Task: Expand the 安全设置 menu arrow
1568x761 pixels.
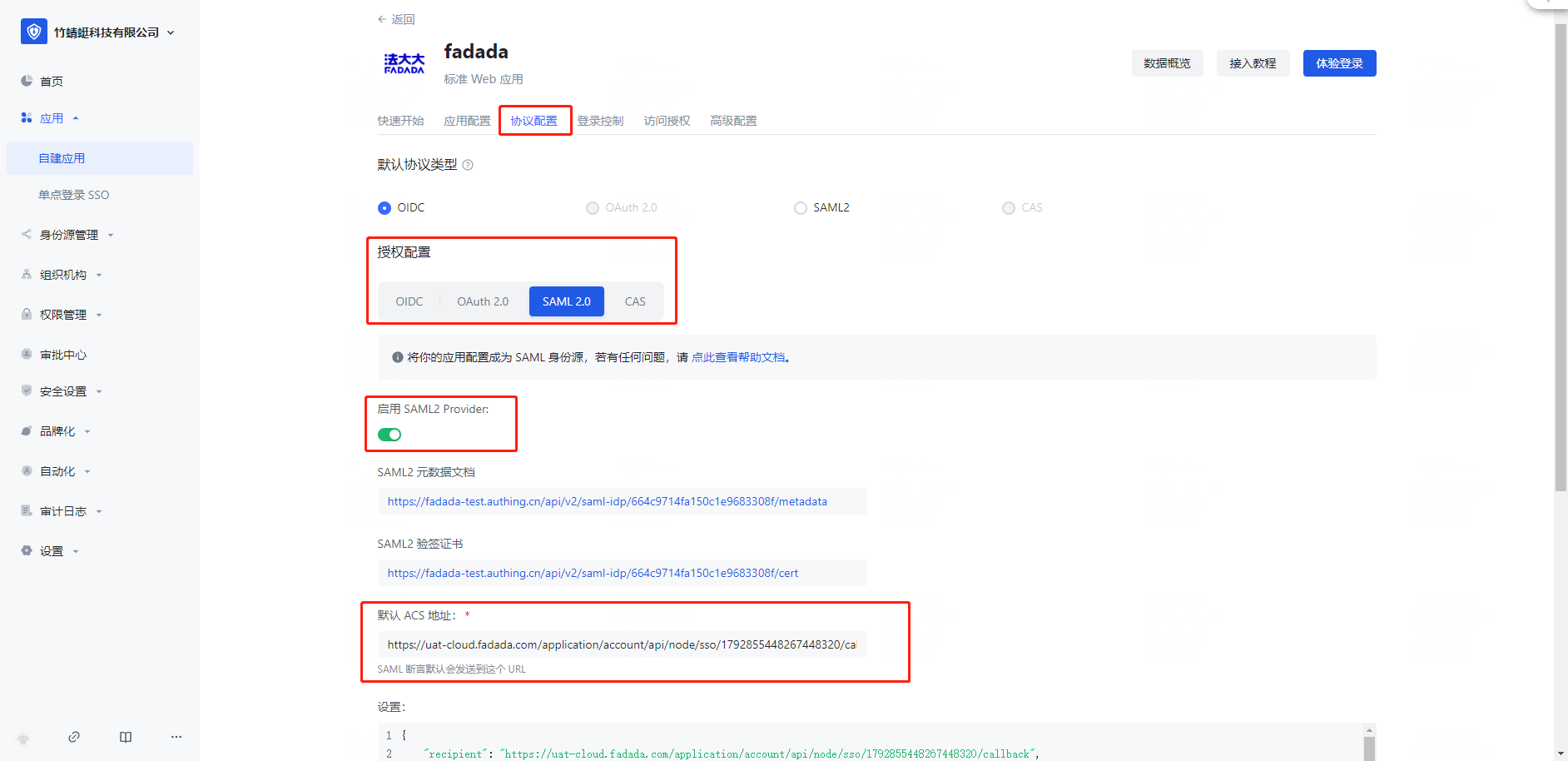Action: pos(99,391)
